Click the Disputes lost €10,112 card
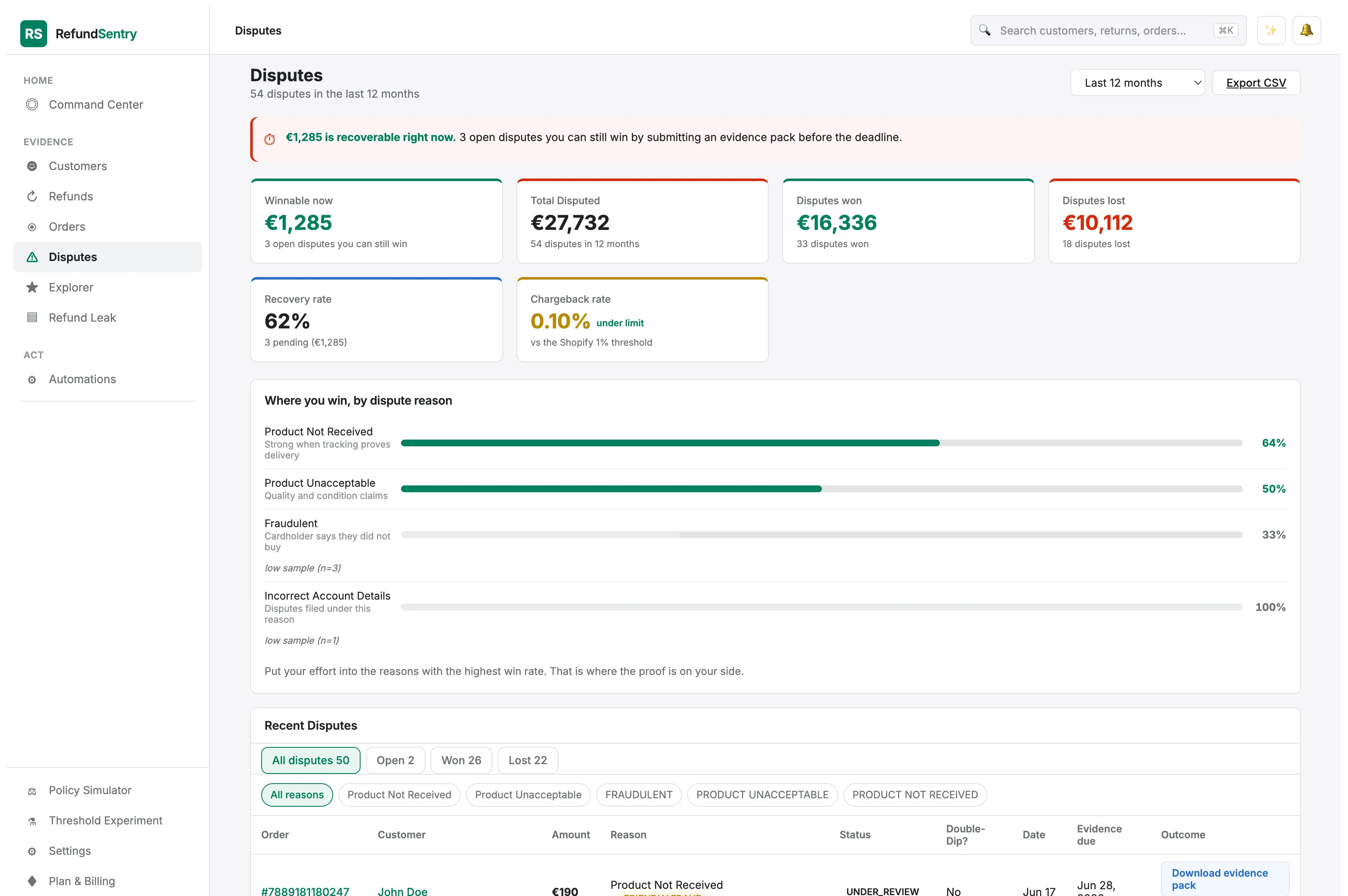1348x896 pixels. (x=1174, y=222)
